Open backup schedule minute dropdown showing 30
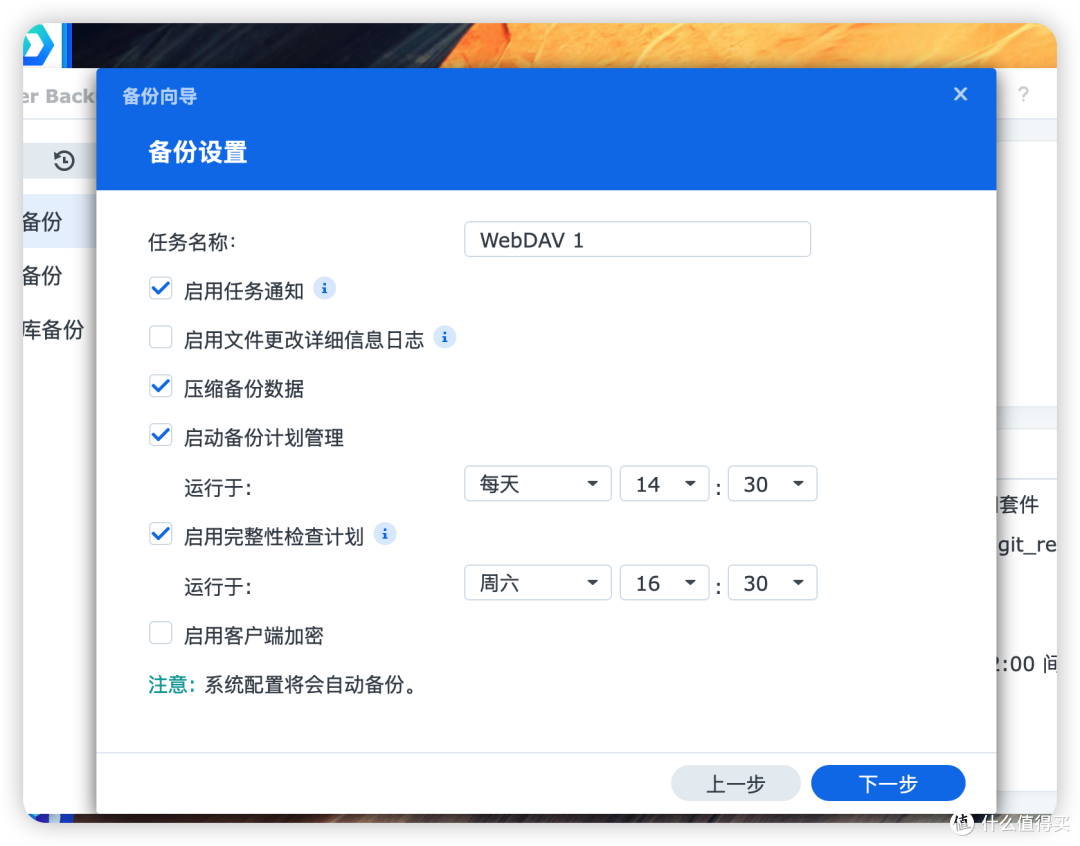The width and height of the screenshot is (1080, 846). click(772, 484)
